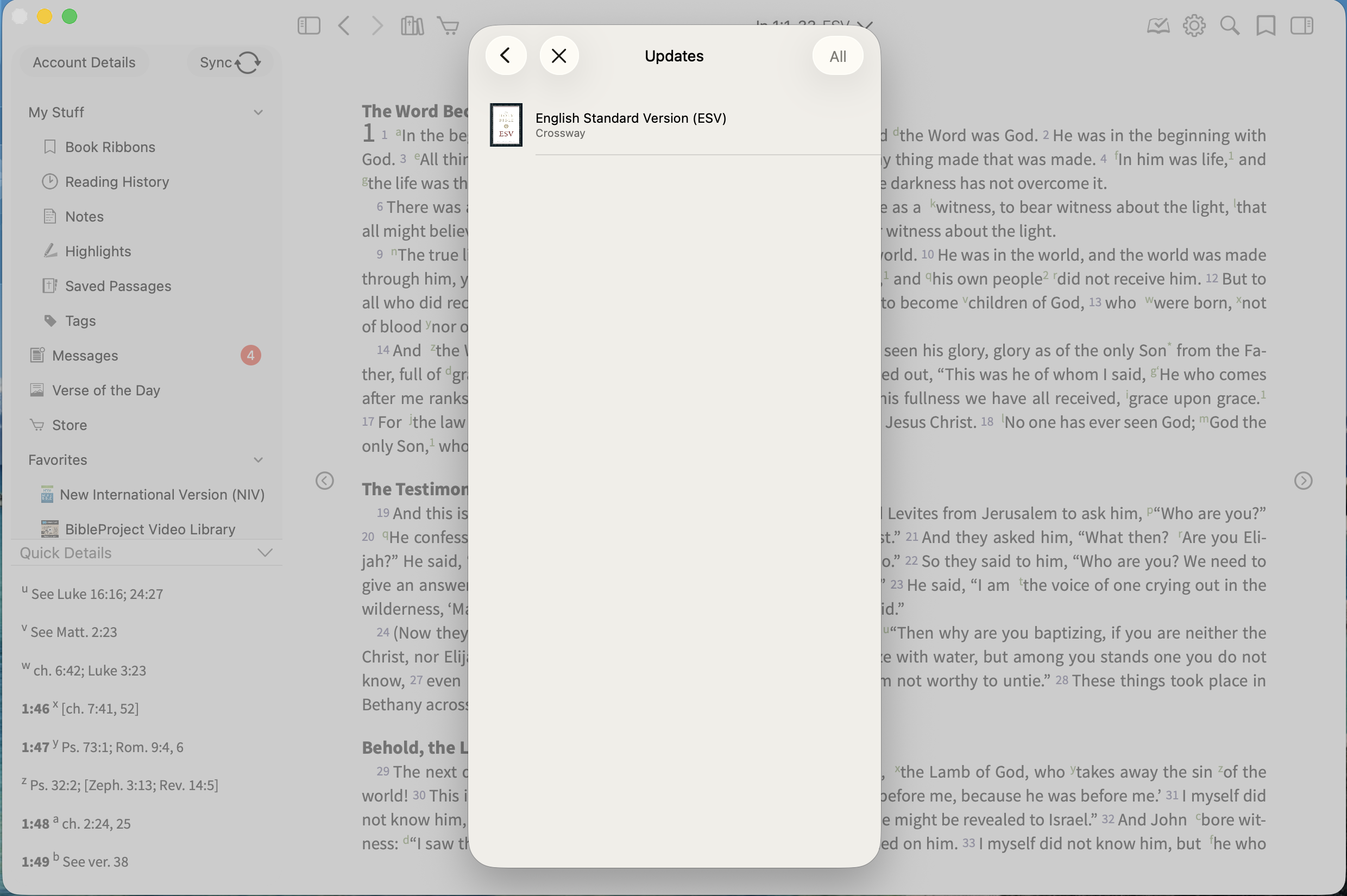Open the library books icon

pos(412,26)
